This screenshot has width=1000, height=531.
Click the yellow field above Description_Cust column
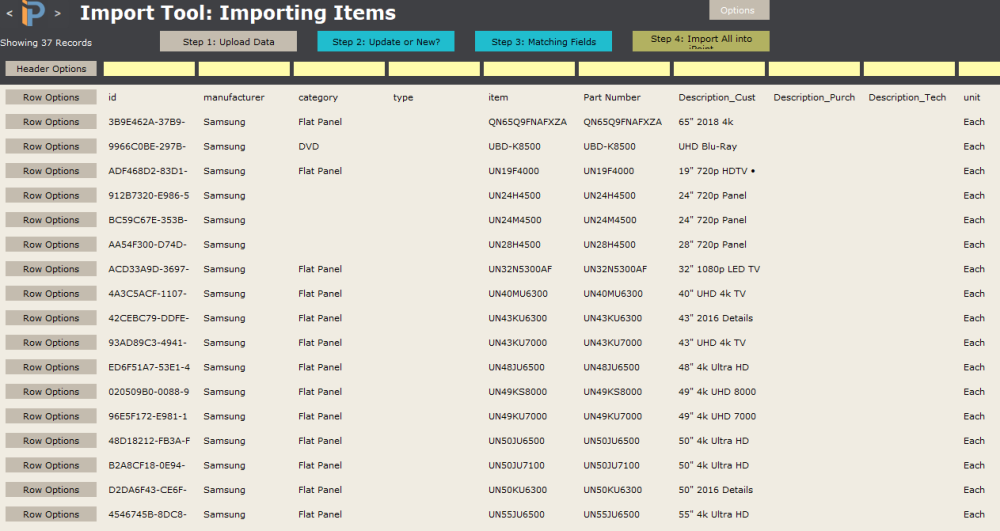coord(719,69)
